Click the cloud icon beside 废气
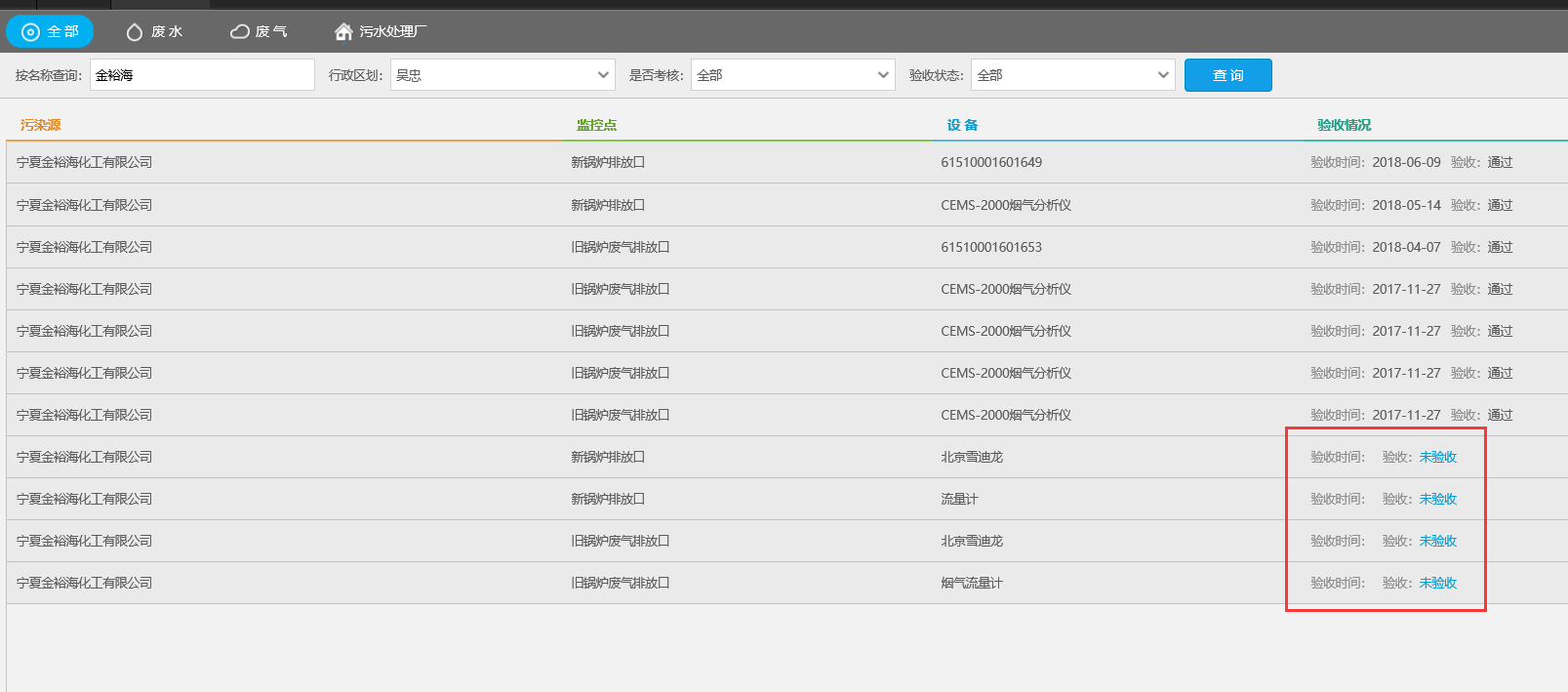The image size is (1568, 692). tap(240, 32)
